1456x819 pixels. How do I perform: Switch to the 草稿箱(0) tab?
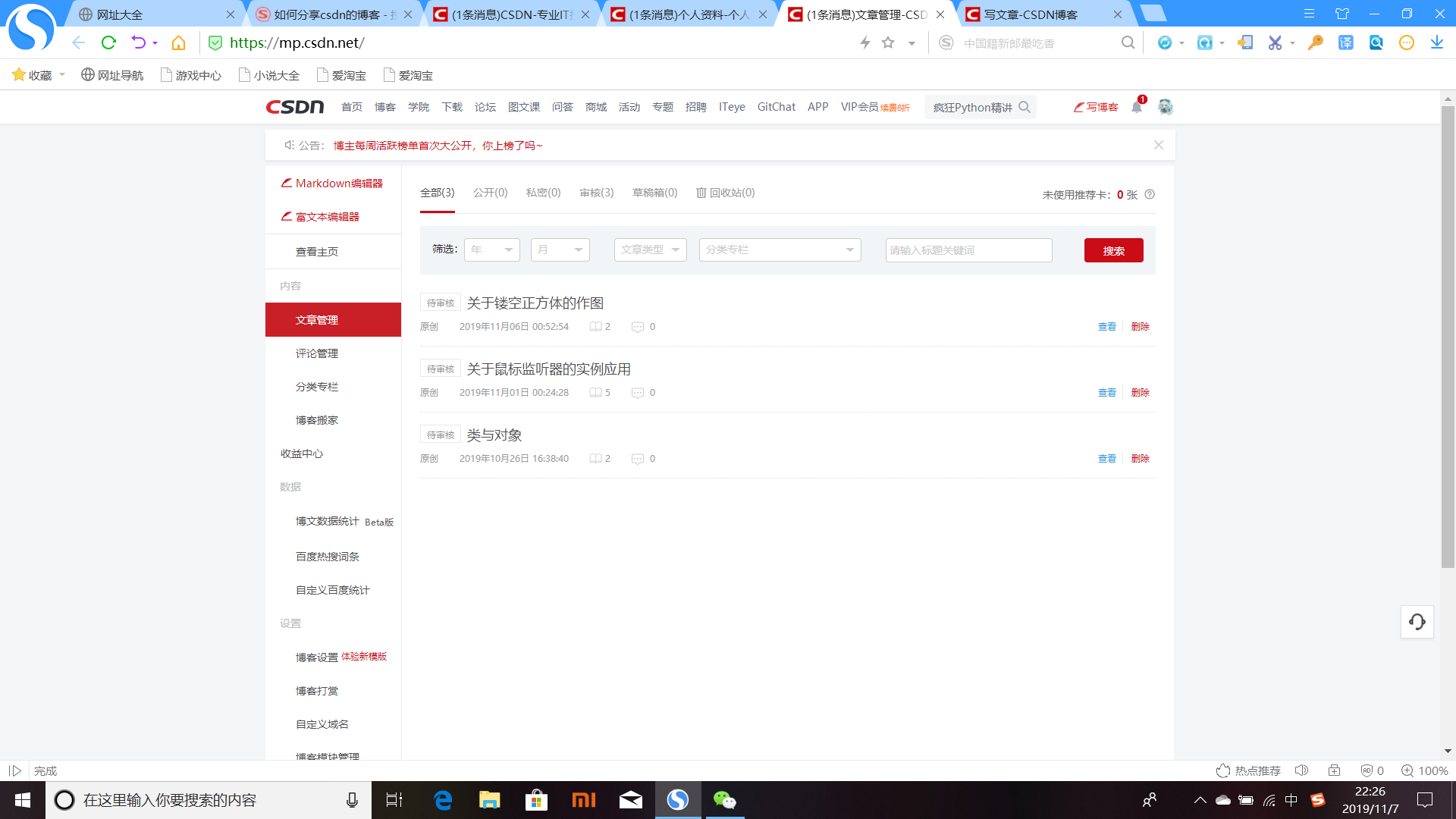pos(654,193)
